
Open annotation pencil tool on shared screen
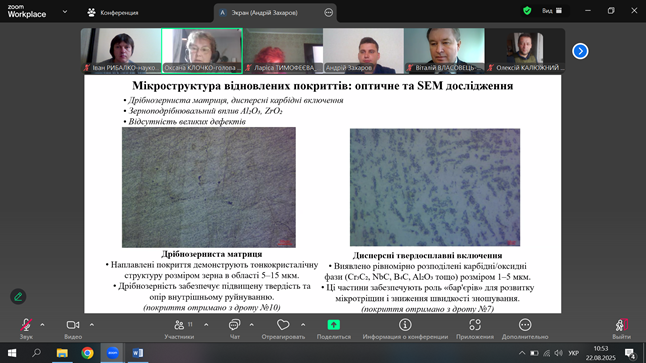18,297
